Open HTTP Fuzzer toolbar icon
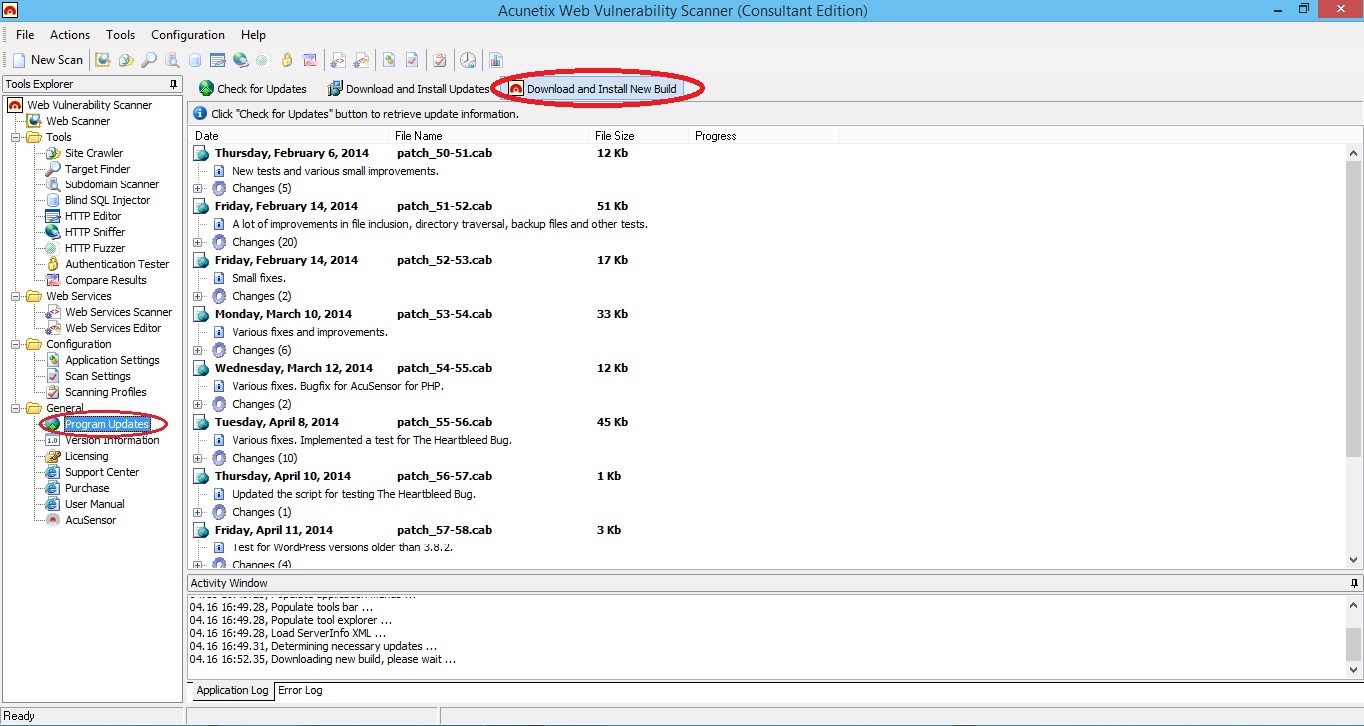1364x726 pixels. click(x=263, y=60)
